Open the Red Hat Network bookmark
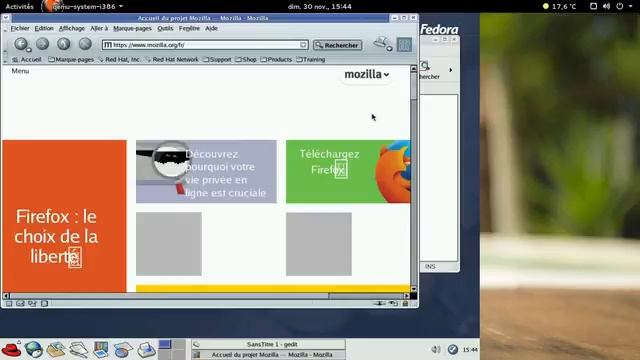This screenshot has width=640, height=360. coord(172,60)
